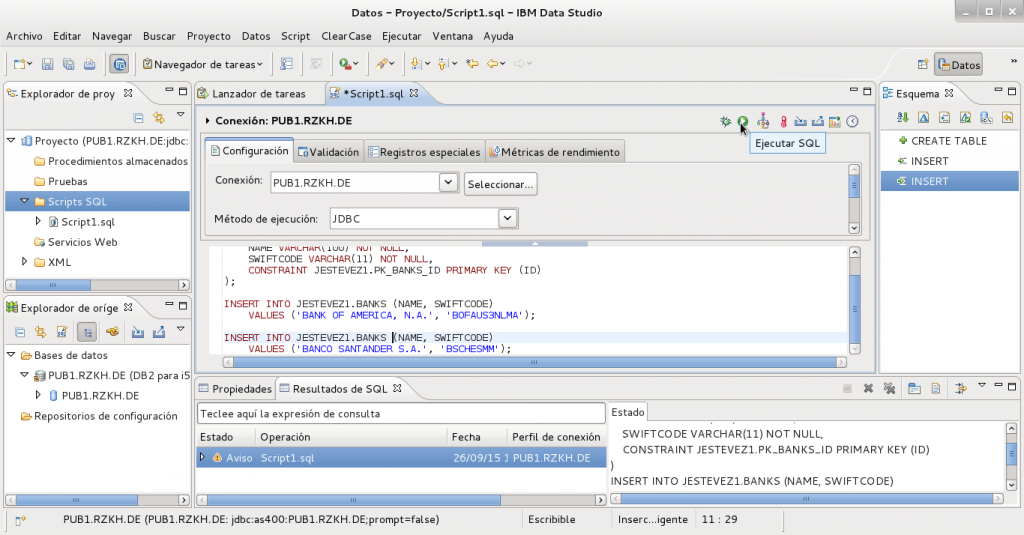Image resolution: width=1024 pixels, height=535 pixels.
Task: Click the red X remove result icon
Action: [868, 389]
